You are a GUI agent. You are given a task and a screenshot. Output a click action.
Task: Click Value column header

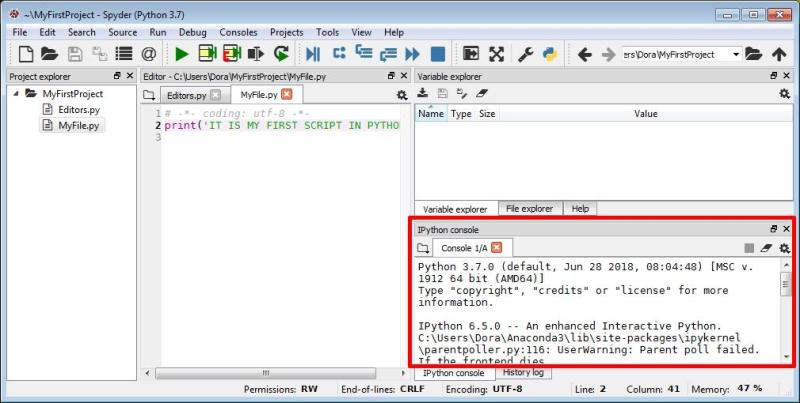[x=645, y=114]
